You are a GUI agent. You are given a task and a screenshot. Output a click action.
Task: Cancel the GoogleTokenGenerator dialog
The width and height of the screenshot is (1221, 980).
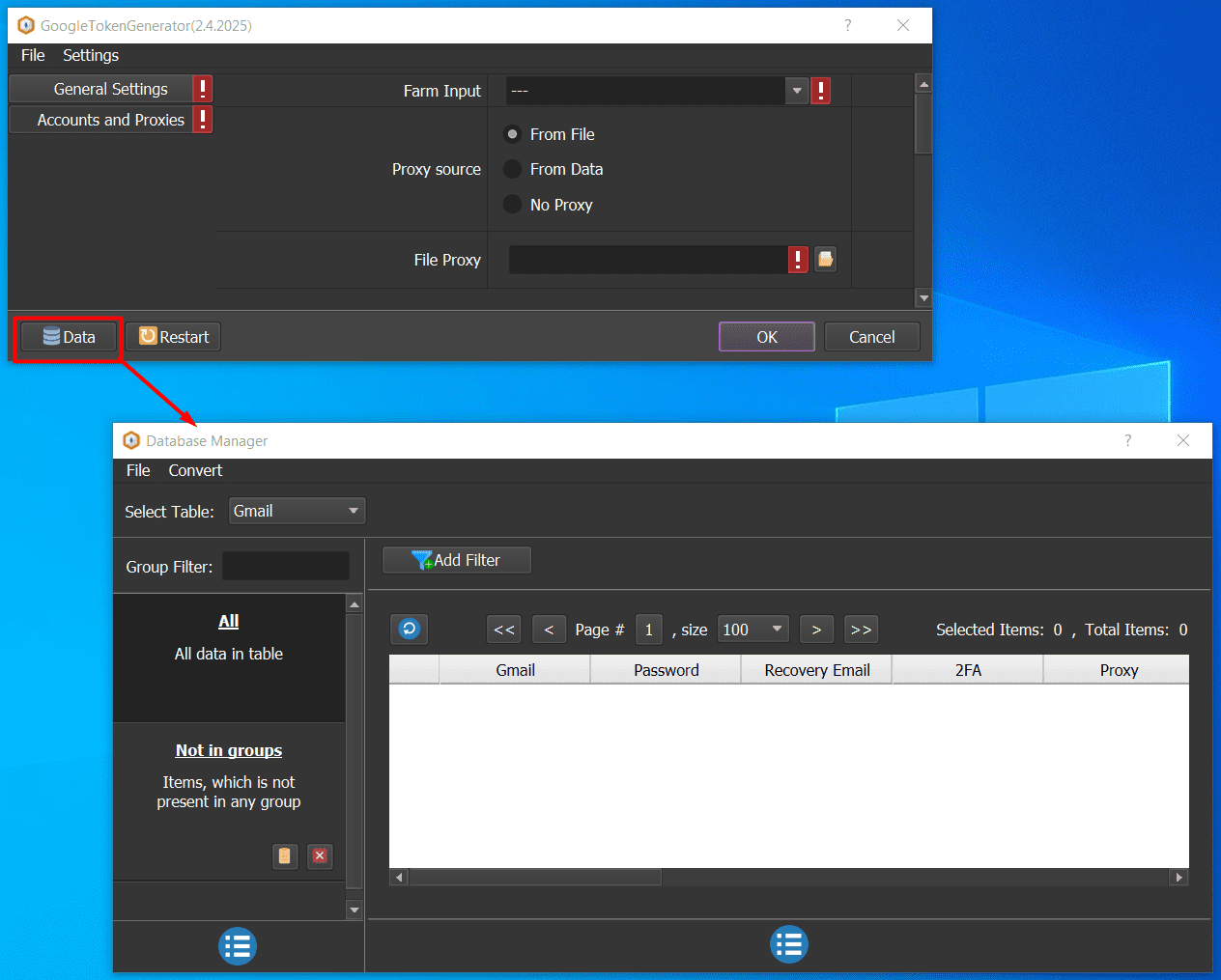pos(872,337)
